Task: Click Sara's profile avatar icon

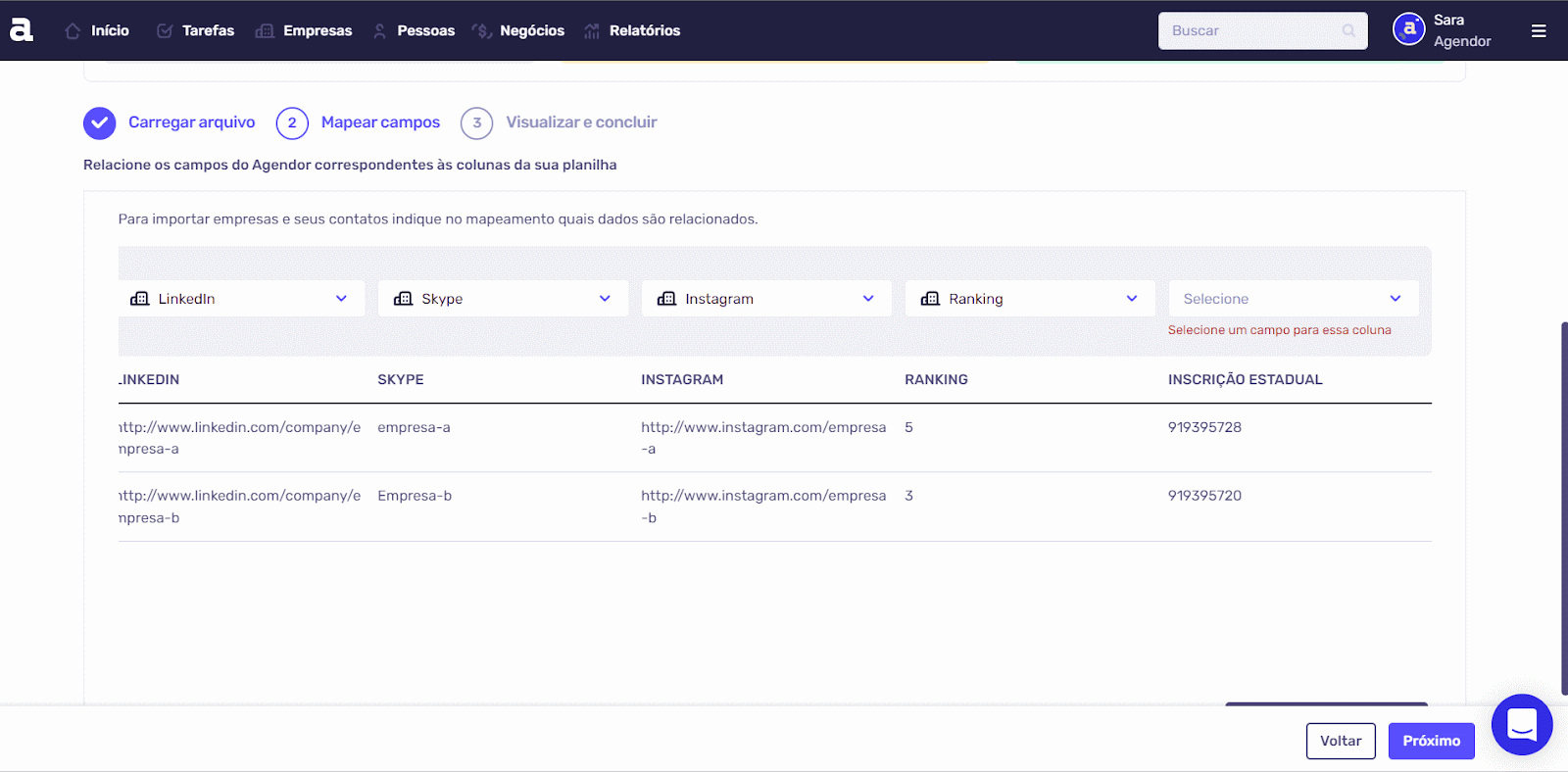Action: pyautogui.click(x=1409, y=29)
